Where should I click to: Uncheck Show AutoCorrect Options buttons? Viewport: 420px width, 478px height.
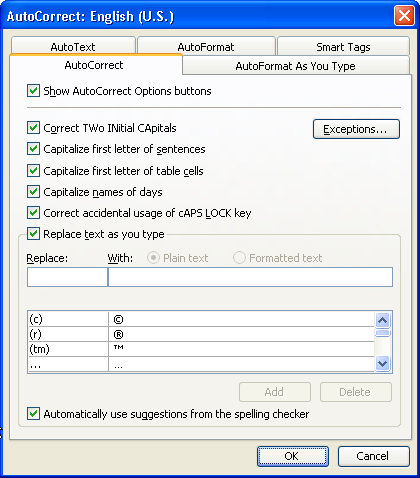33,91
